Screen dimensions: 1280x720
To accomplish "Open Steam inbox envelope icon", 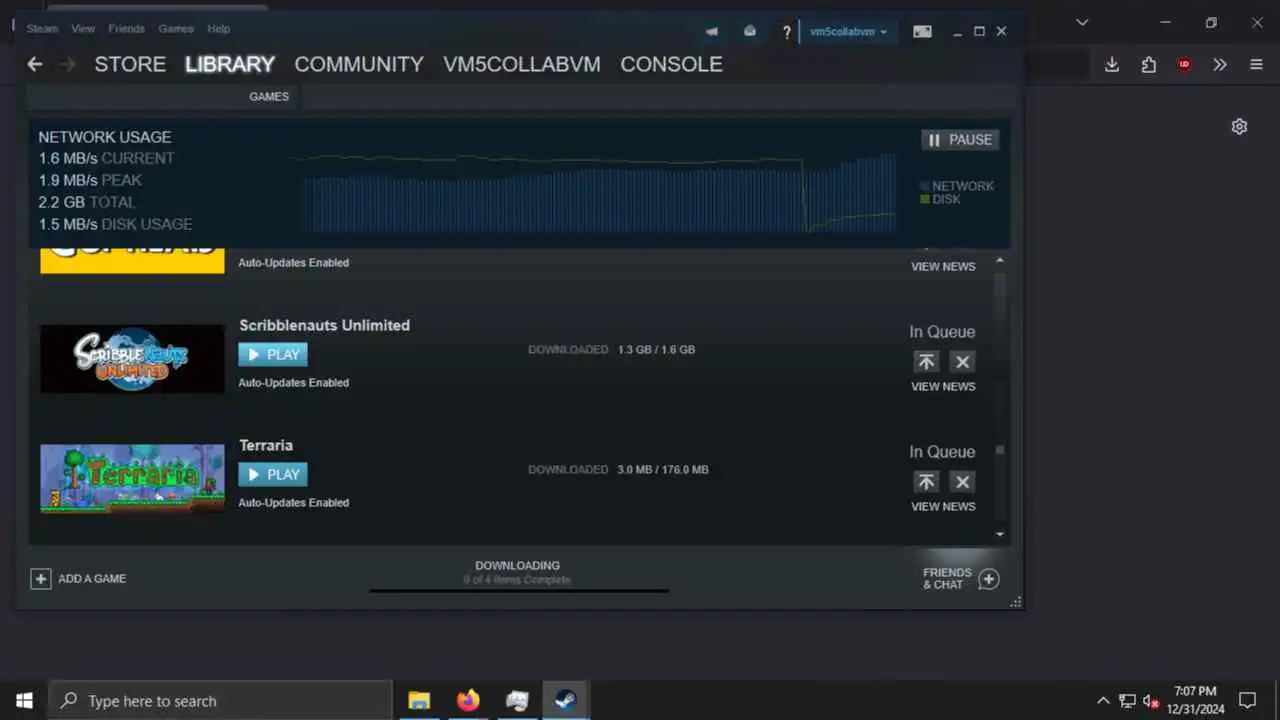I will coord(750,32).
